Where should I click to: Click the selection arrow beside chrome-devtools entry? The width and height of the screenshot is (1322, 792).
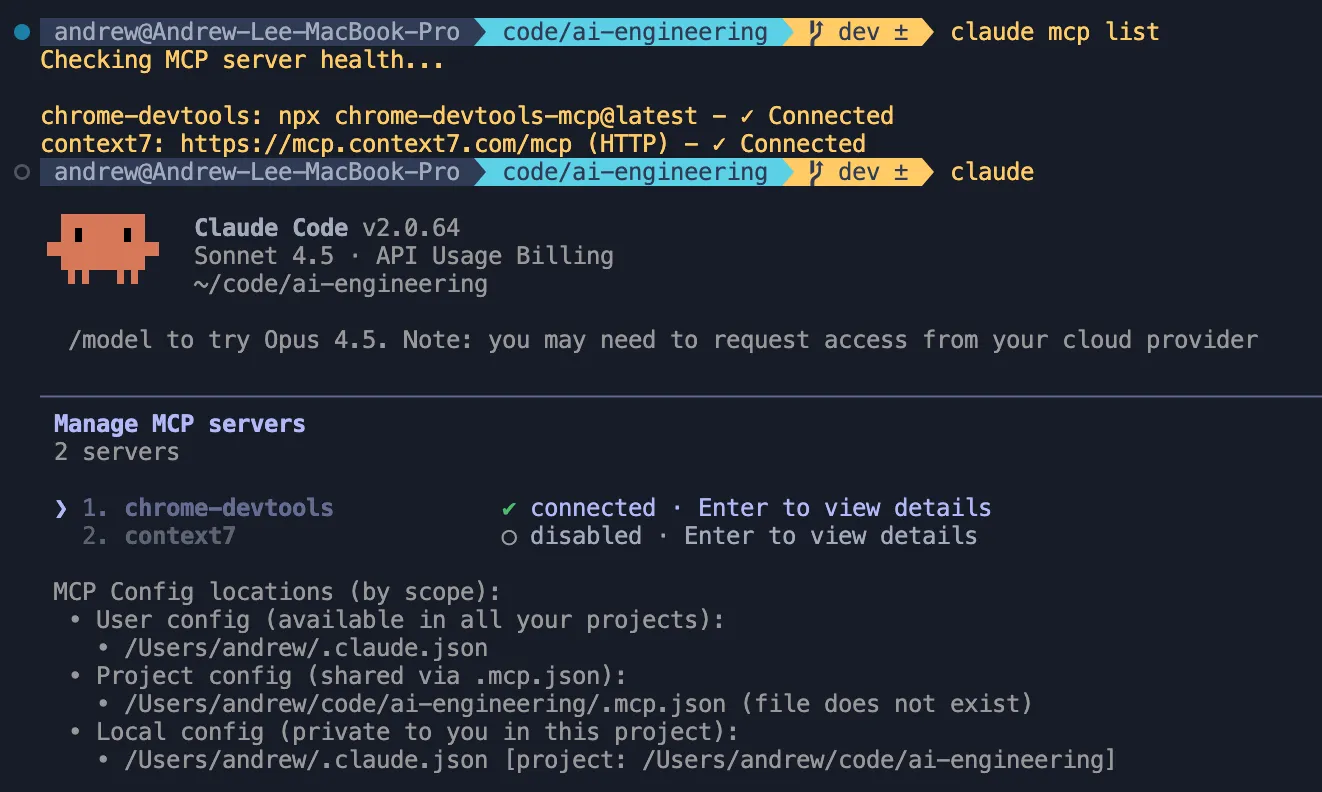pyautogui.click(x=60, y=507)
